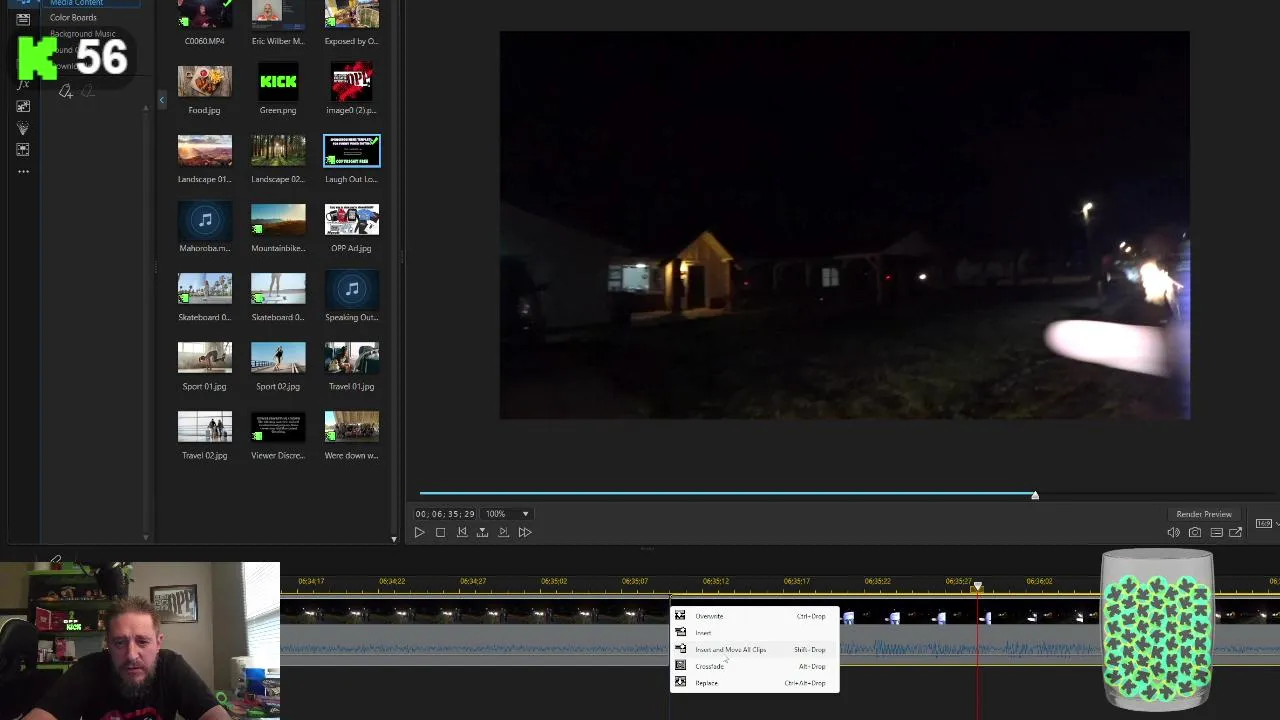
Task: Select the Eric Wilber clip thumbnail
Action: (278, 14)
